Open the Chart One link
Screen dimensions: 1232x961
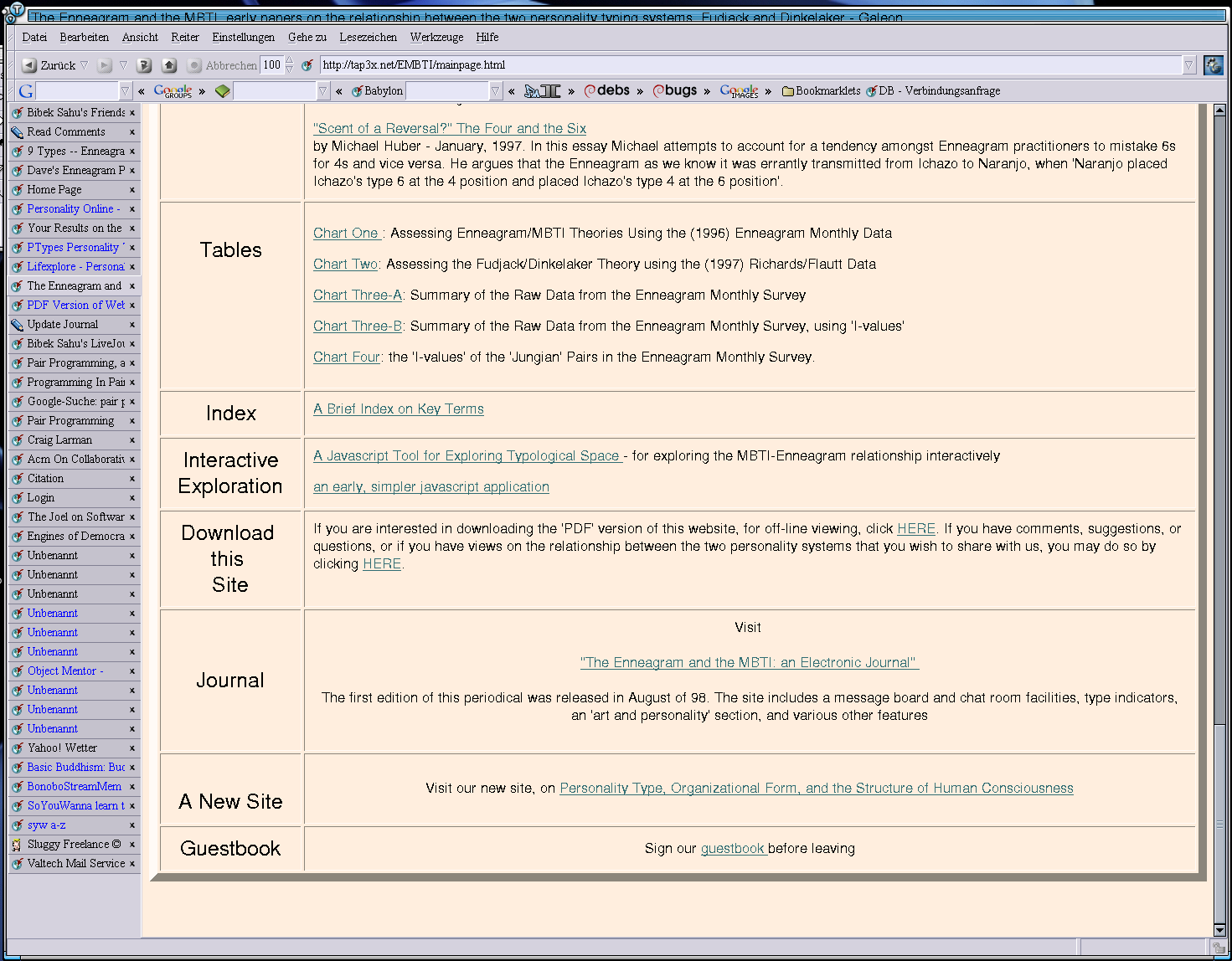tap(347, 234)
